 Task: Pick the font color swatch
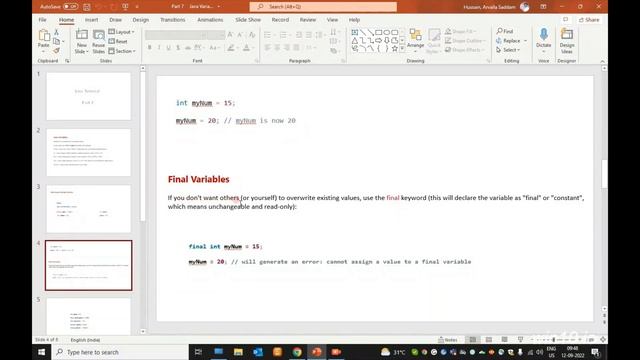[246, 48]
